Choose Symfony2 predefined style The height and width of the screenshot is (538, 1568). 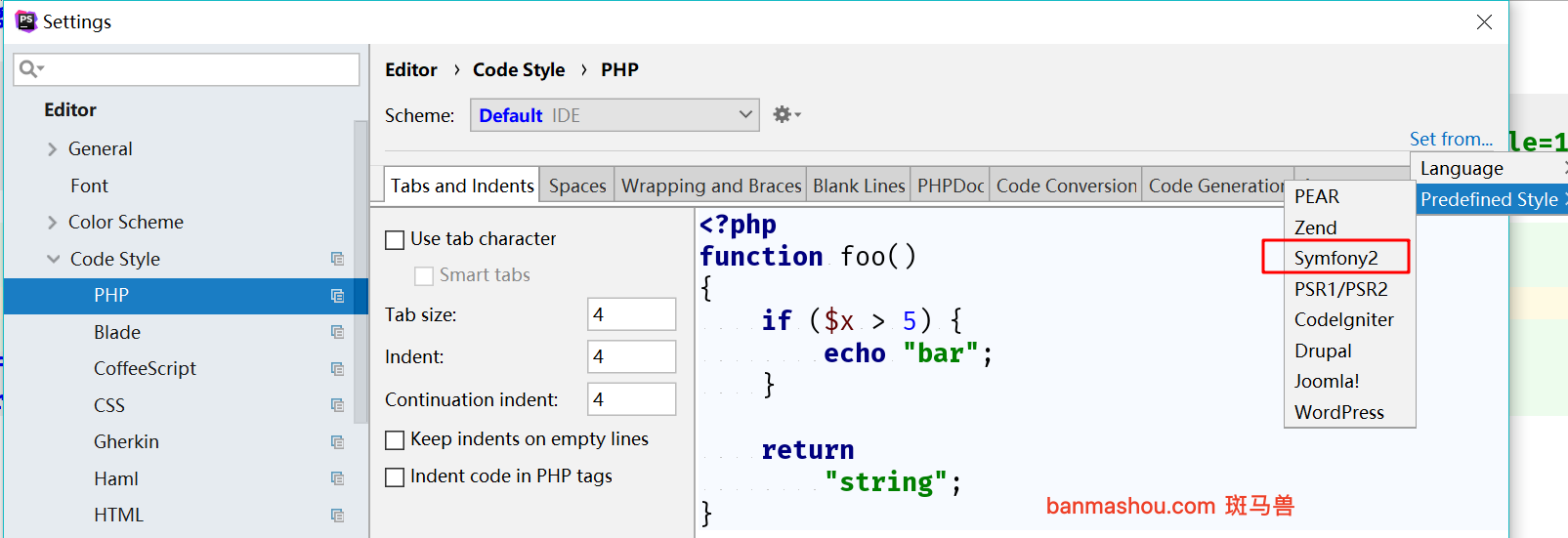point(1349,258)
